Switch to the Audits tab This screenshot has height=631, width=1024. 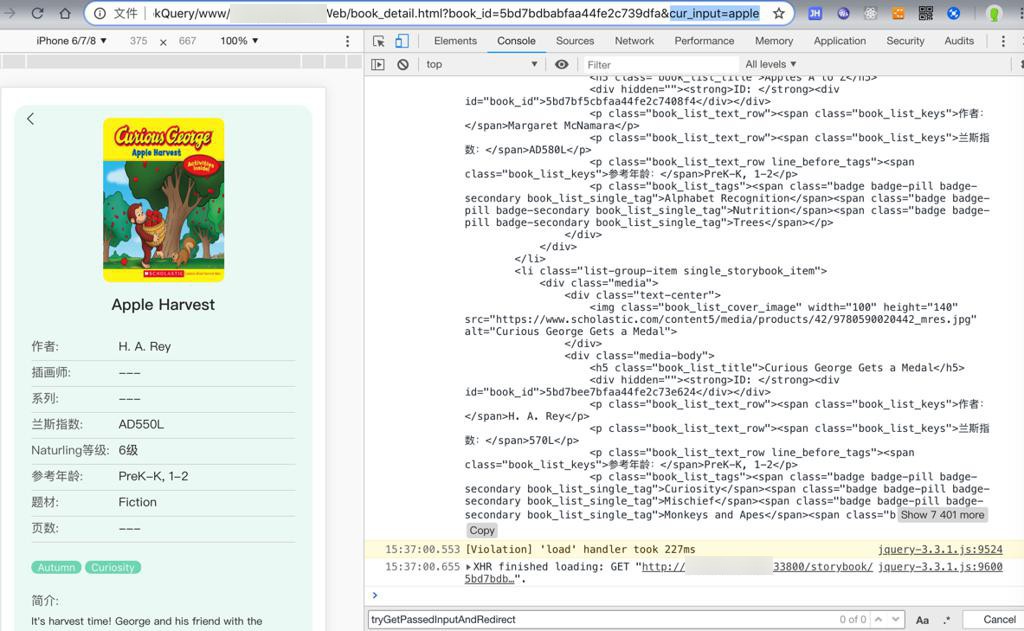[959, 40]
